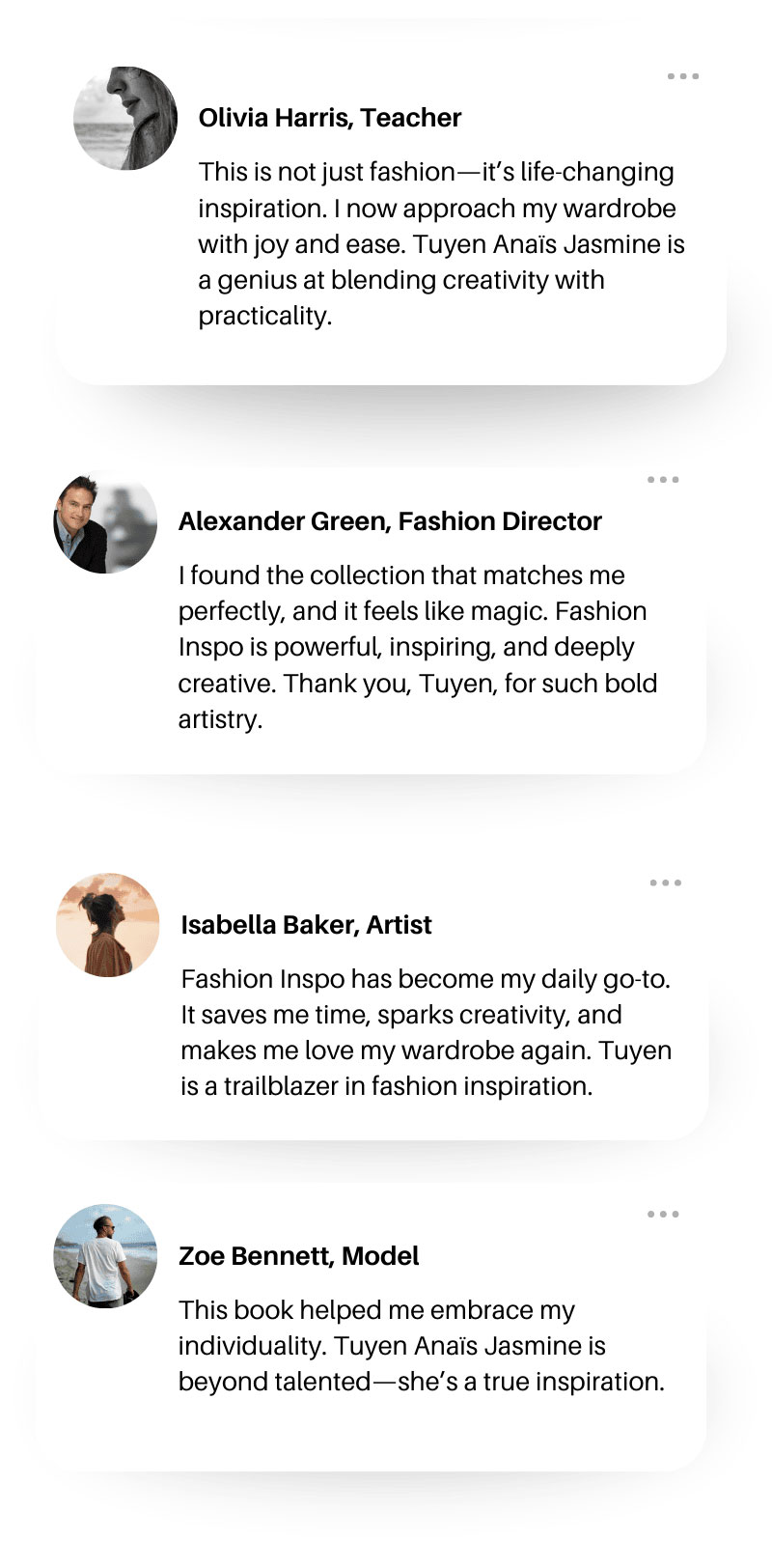
Task: Click Alexander's review about the matching collection
Action: tap(417, 647)
